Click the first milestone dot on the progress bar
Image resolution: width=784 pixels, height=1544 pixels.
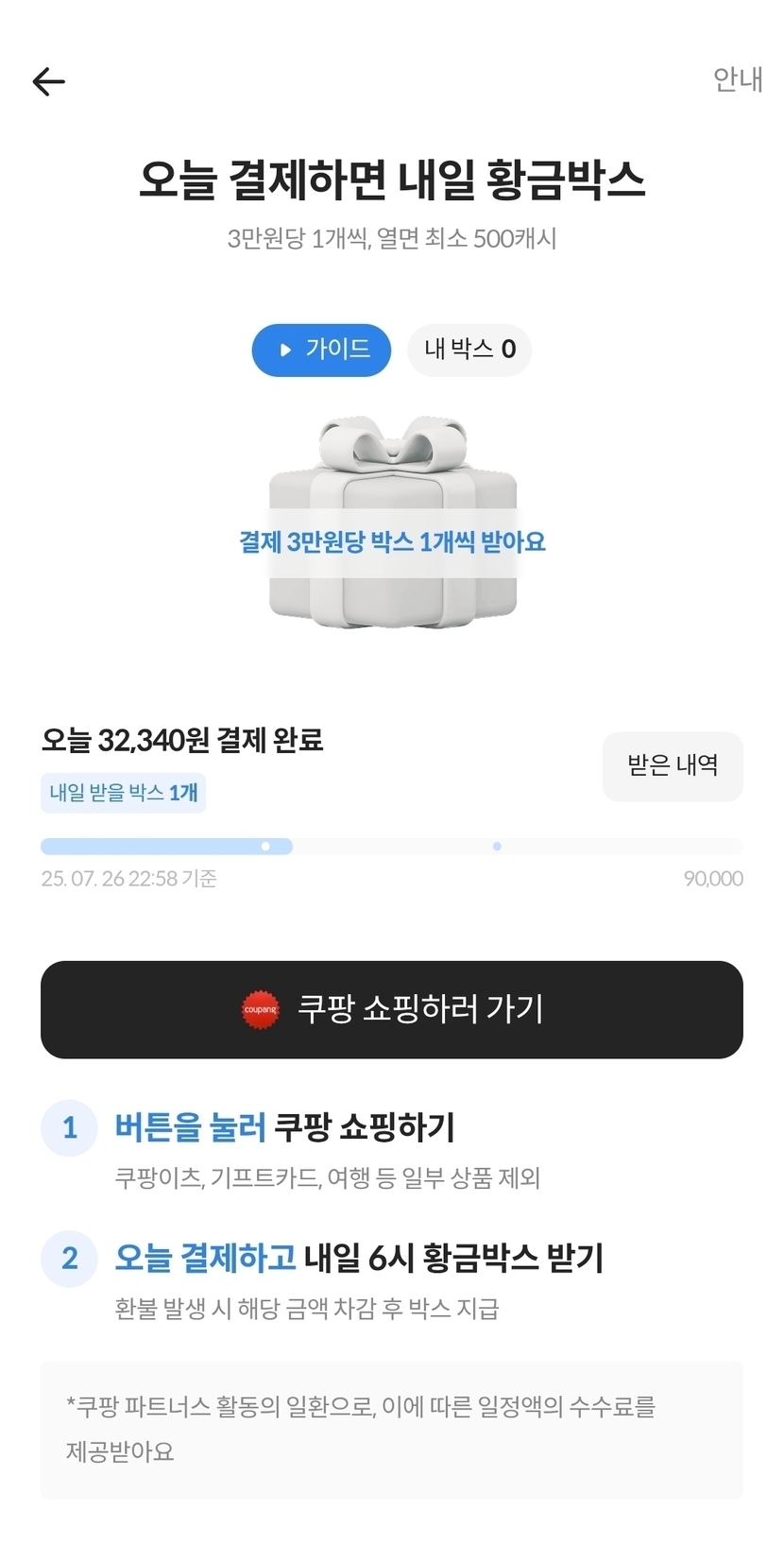click(x=265, y=847)
